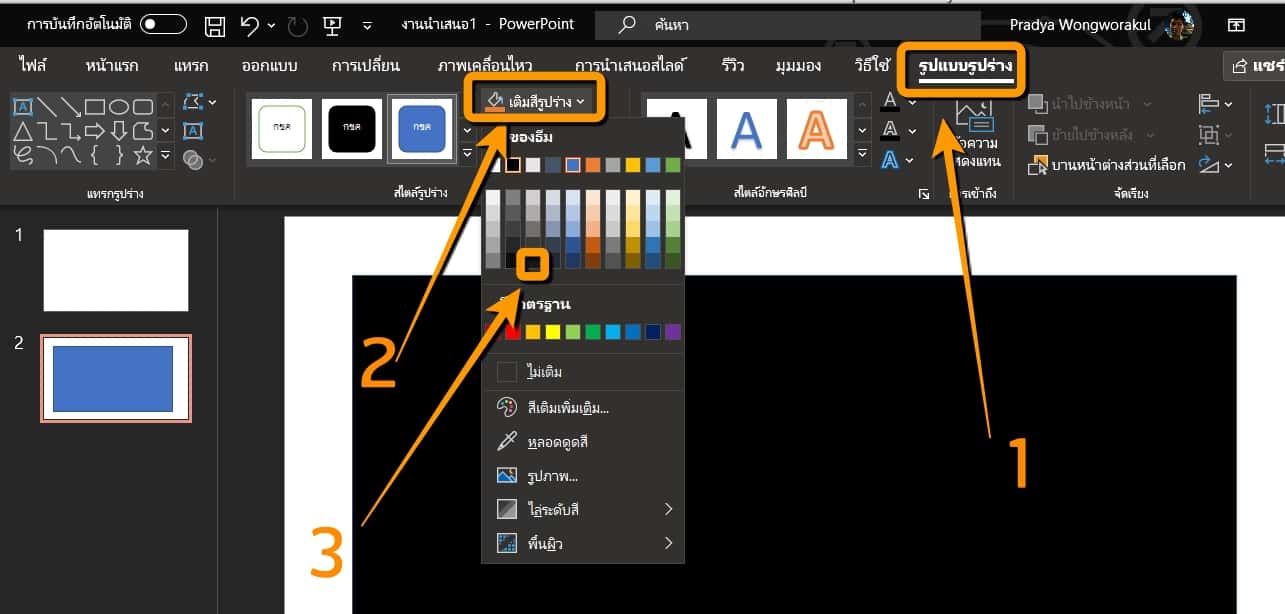1285x614 pixels.
Task: Select the Rectangle shape in shapes gallery
Action: click(95, 106)
